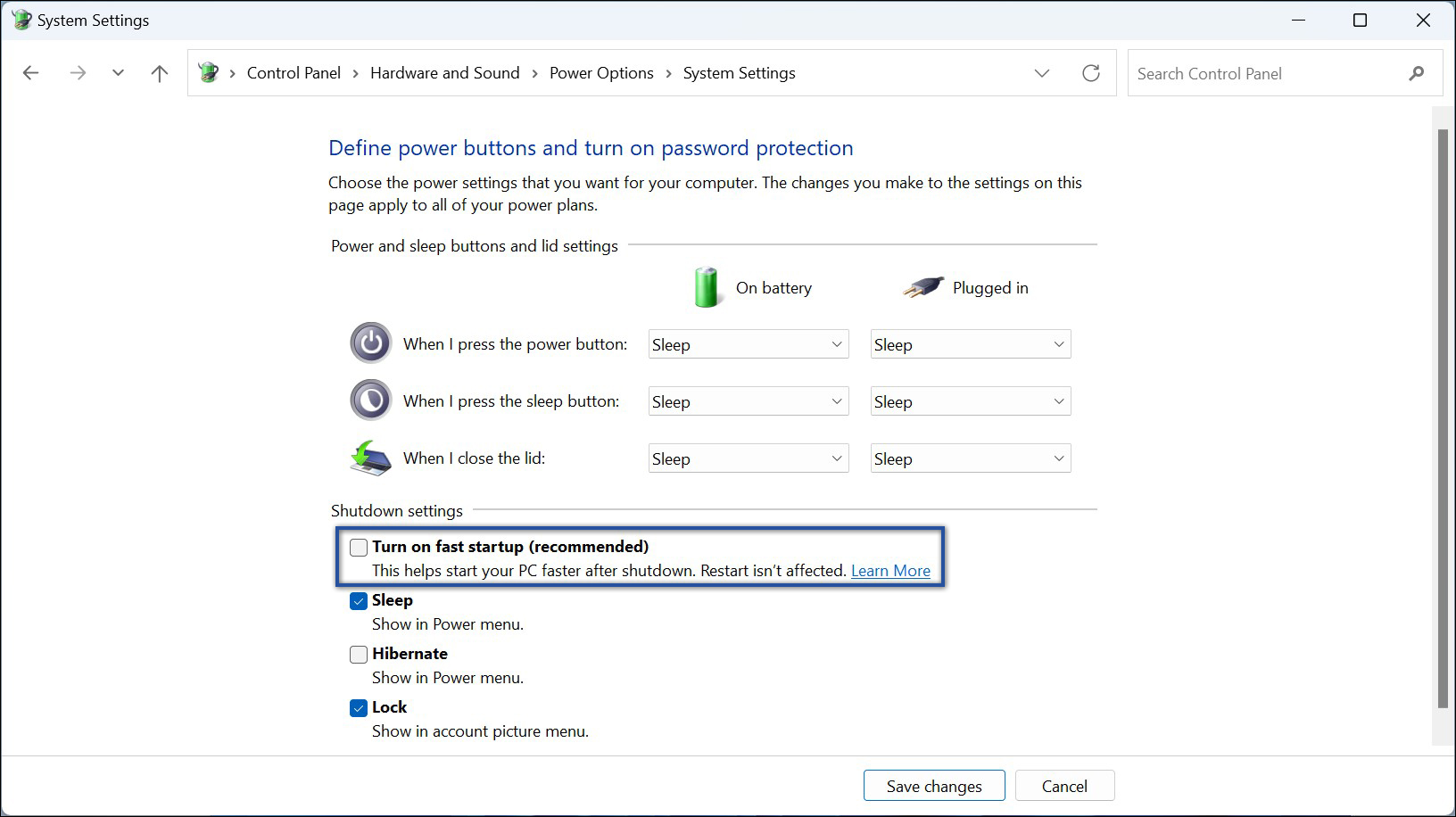This screenshot has width=1456, height=817.
Task: Open Hardware and Sound from breadcrumb
Action: coord(444,73)
